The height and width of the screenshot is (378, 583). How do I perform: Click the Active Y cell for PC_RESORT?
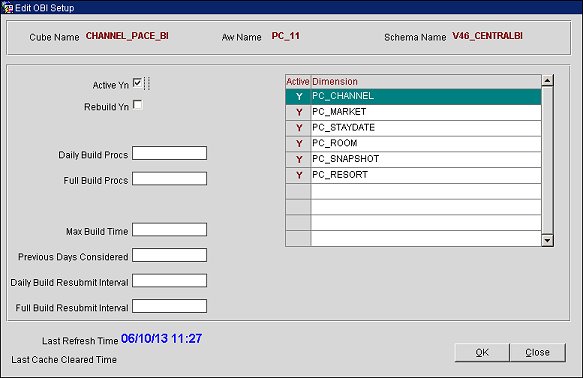click(x=298, y=175)
